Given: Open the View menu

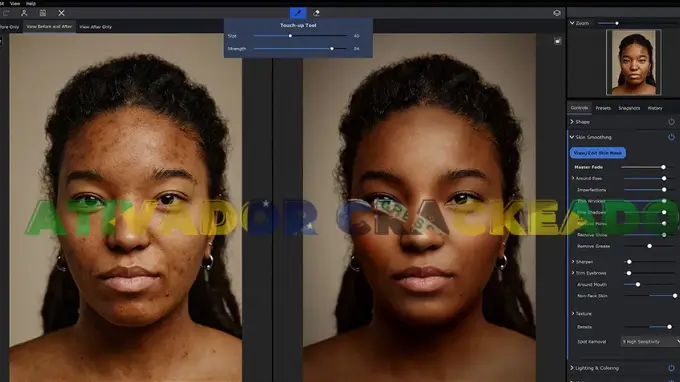Looking at the screenshot, I should tap(15, 3).
